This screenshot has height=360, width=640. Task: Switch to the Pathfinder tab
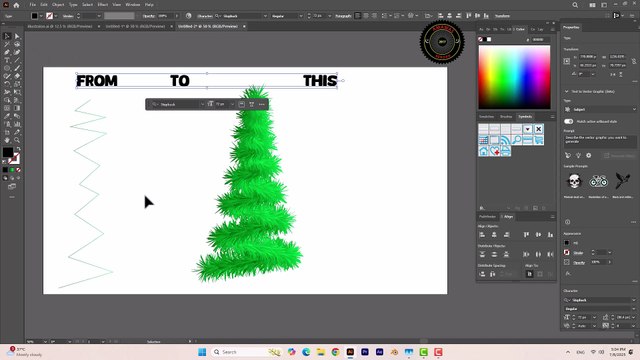coord(487,217)
